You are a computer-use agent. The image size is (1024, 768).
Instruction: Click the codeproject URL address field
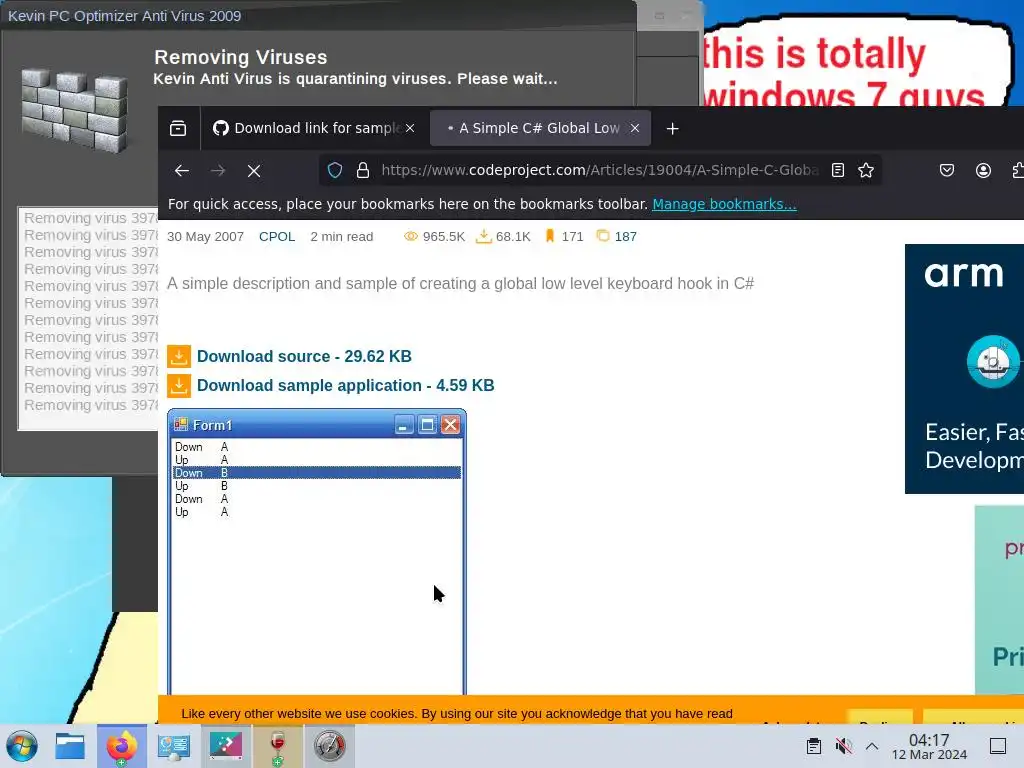(x=600, y=170)
